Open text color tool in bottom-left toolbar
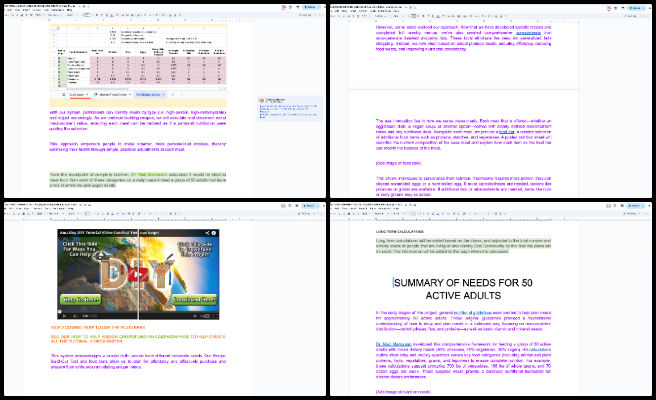656x400 pixels. 112,213
